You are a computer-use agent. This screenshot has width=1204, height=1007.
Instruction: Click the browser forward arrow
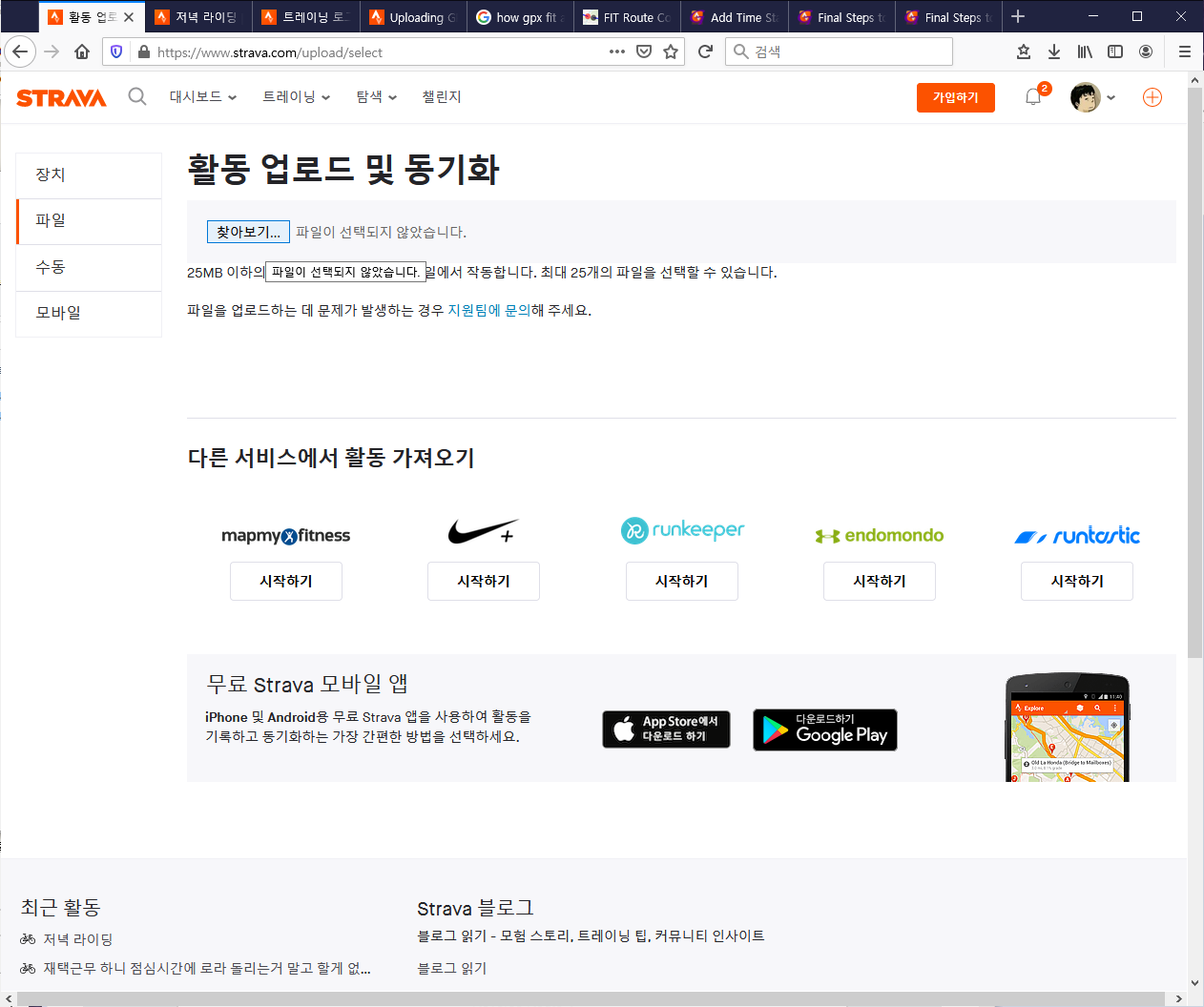[52, 51]
